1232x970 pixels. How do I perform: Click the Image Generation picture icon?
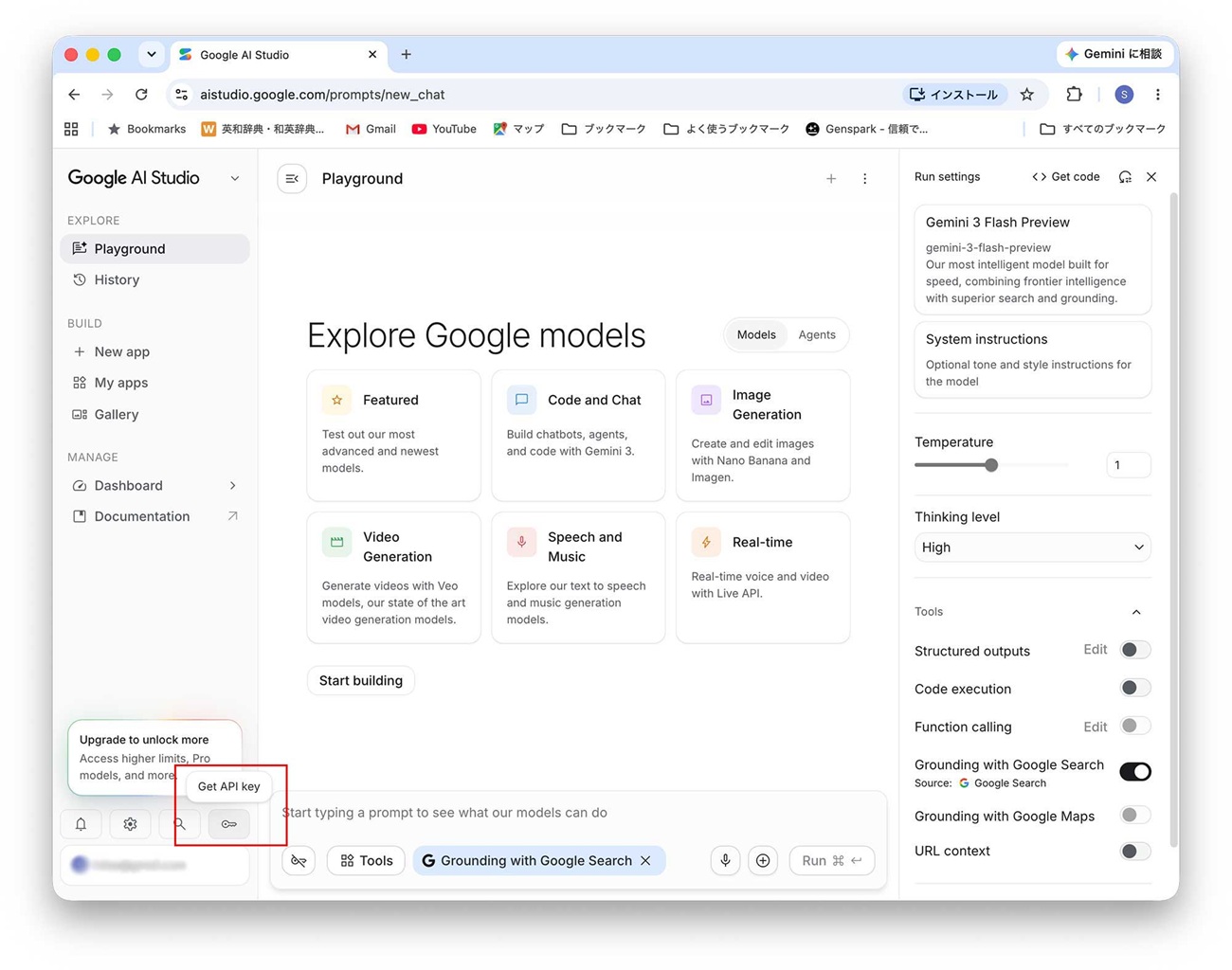click(x=706, y=400)
